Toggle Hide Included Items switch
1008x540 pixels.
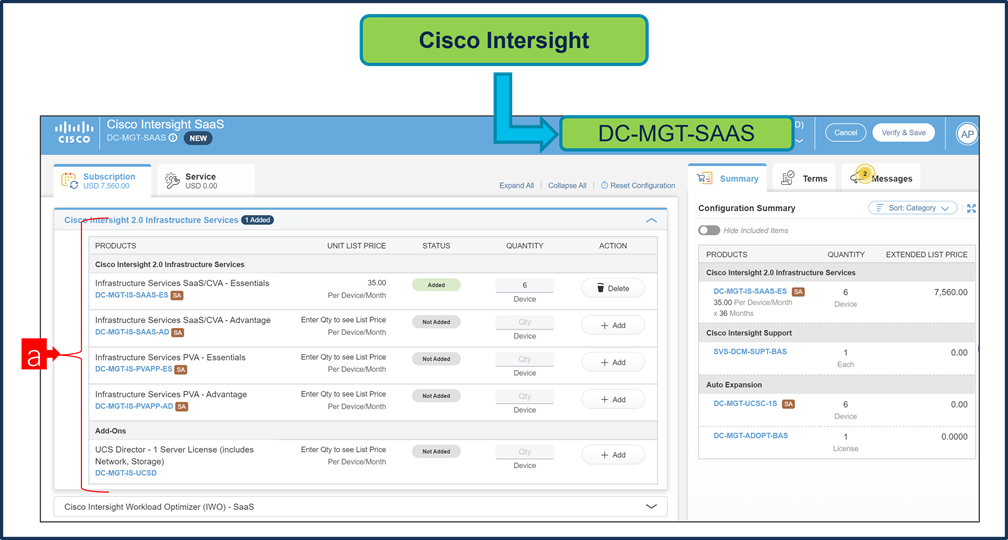click(709, 230)
